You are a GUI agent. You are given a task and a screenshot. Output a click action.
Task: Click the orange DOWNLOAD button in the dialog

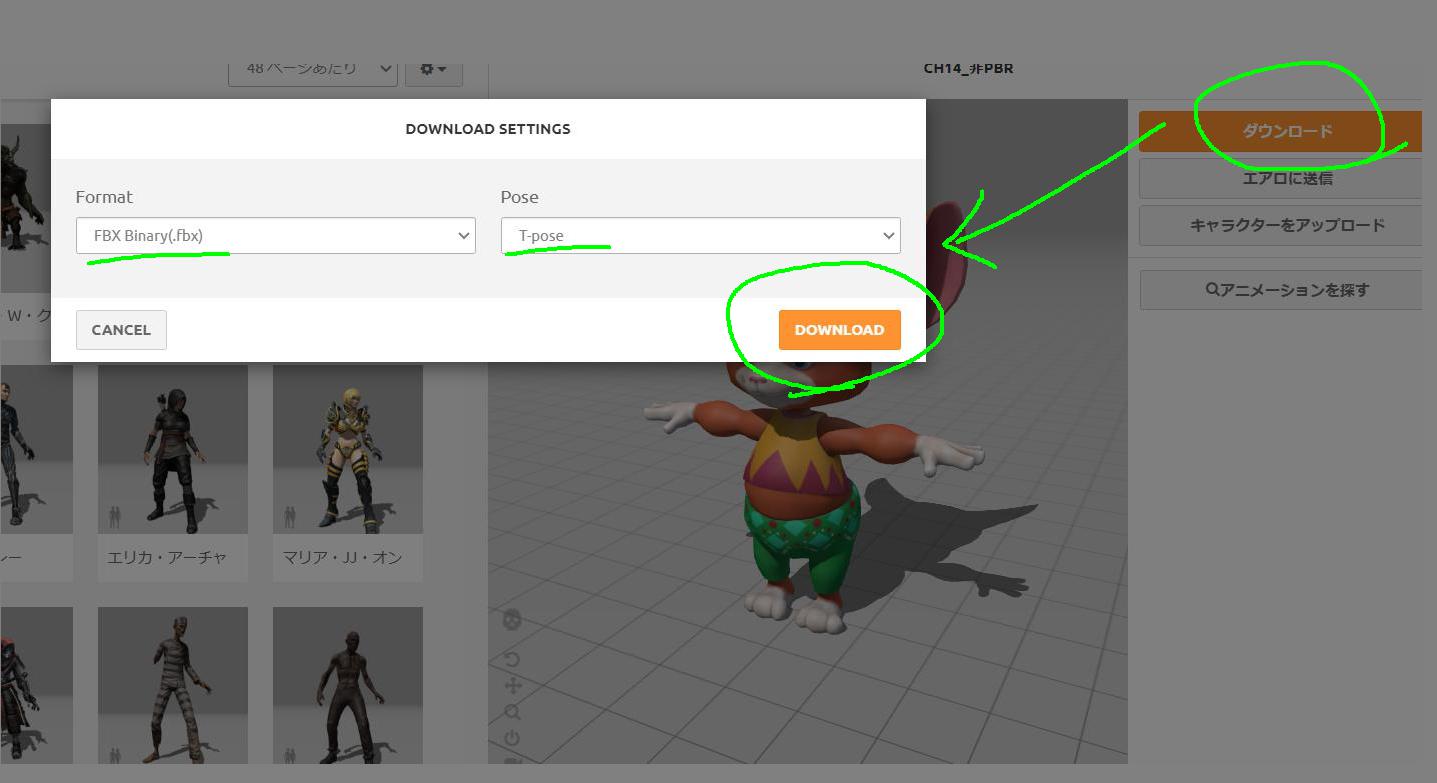click(x=839, y=330)
